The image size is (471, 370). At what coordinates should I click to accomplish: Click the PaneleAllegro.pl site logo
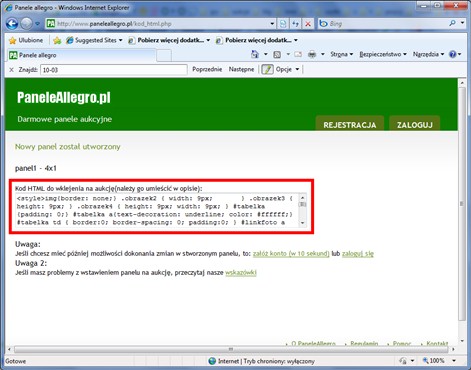pyautogui.click(x=64, y=98)
